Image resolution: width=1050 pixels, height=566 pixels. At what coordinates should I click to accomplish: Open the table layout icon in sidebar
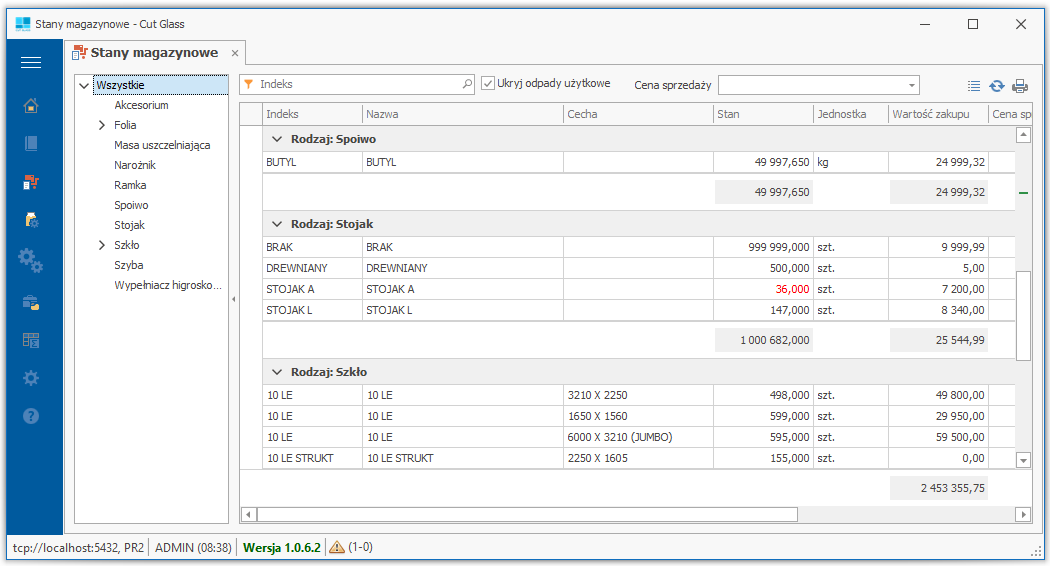tap(31, 340)
